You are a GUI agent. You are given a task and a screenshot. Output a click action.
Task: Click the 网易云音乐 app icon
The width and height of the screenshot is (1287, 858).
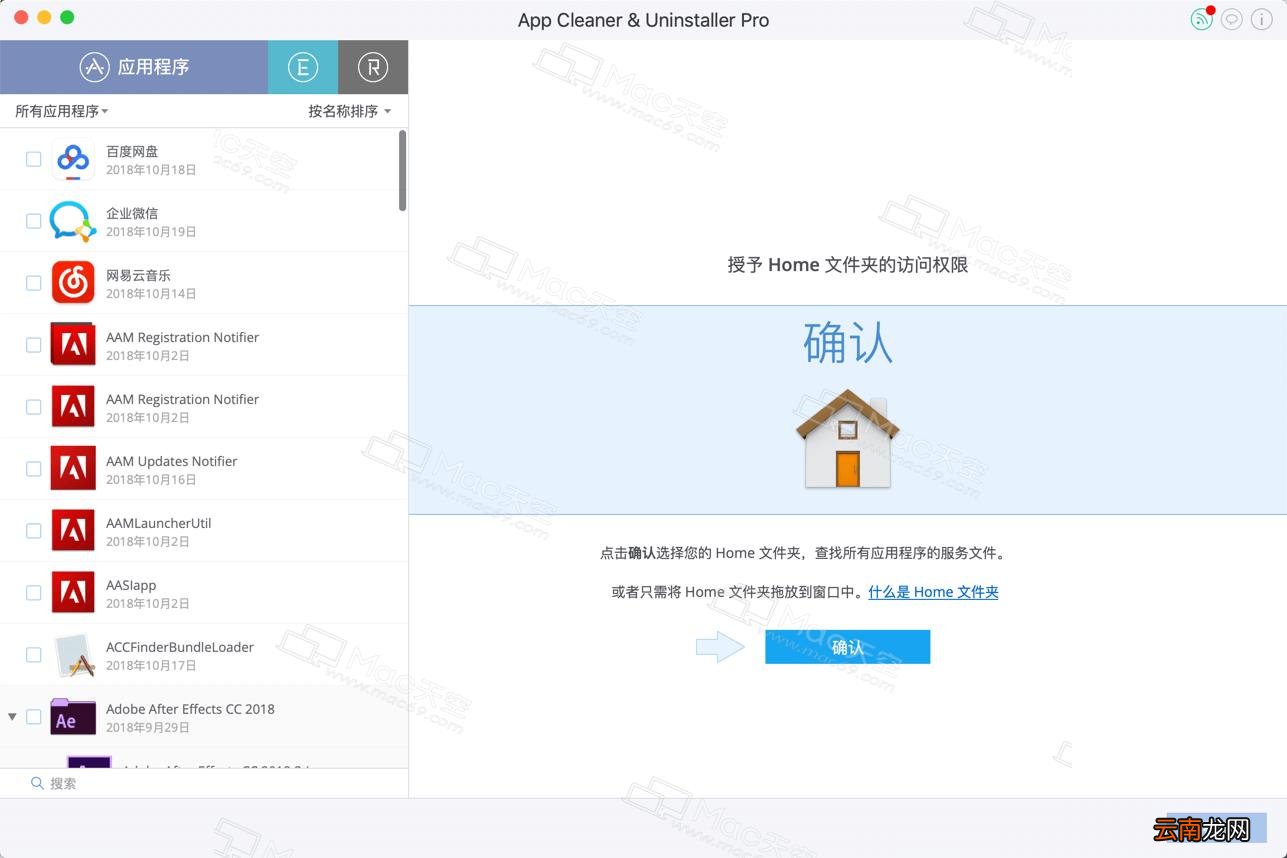point(73,283)
